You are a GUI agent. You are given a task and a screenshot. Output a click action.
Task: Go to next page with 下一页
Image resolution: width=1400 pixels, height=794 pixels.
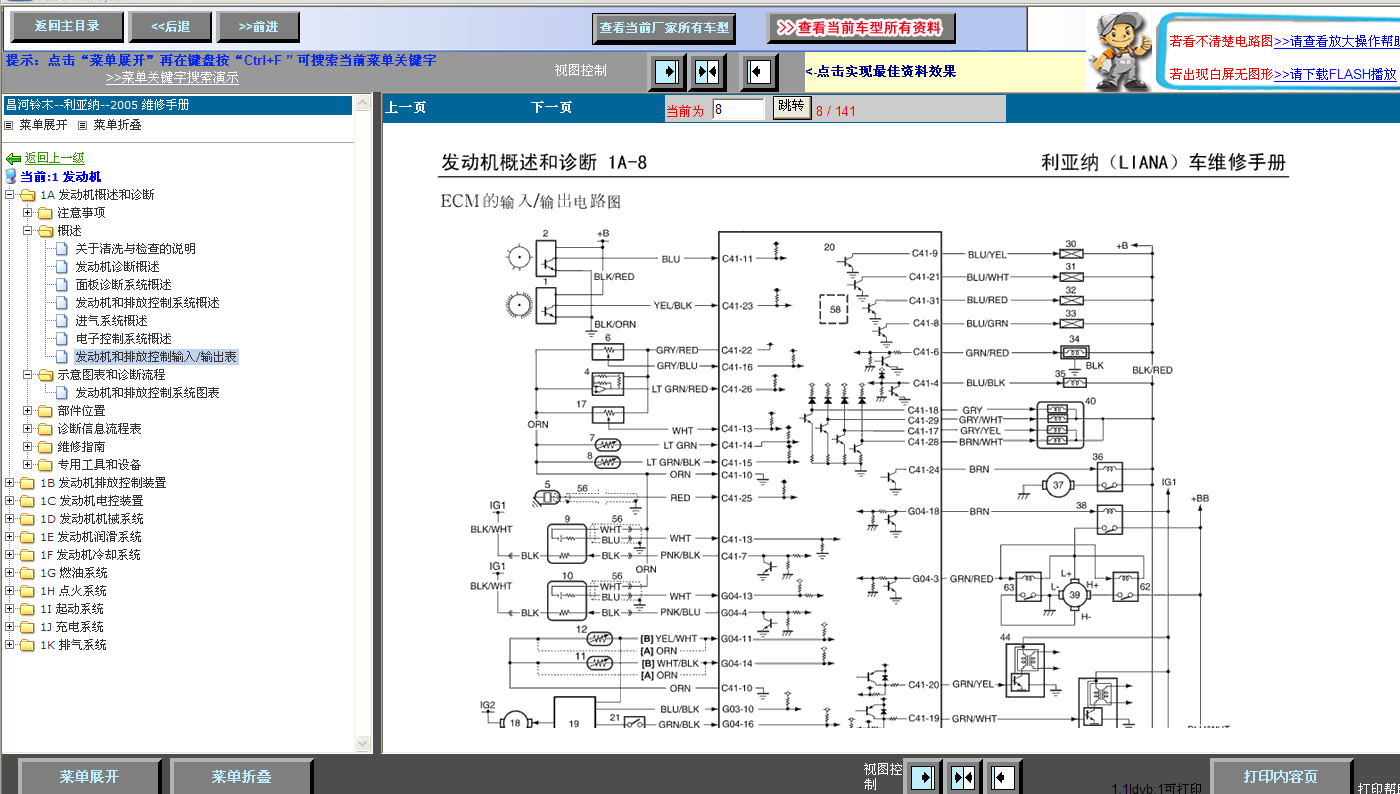coord(551,108)
